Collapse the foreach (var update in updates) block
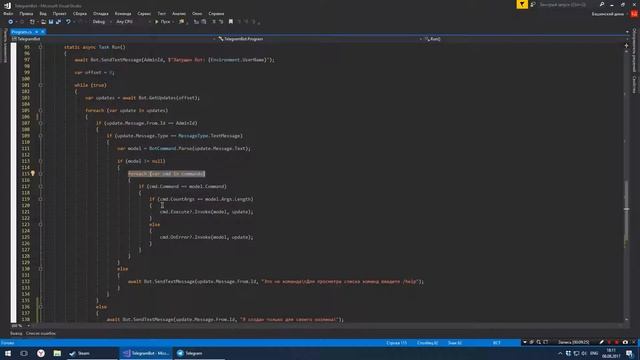Screen dimensions: 640x360 click(x=40, y=110)
